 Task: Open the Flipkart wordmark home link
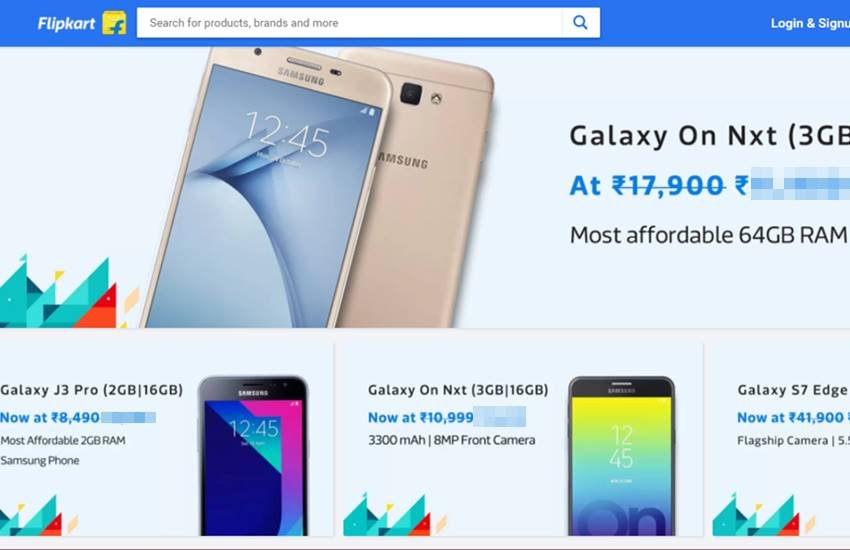[66, 23]
